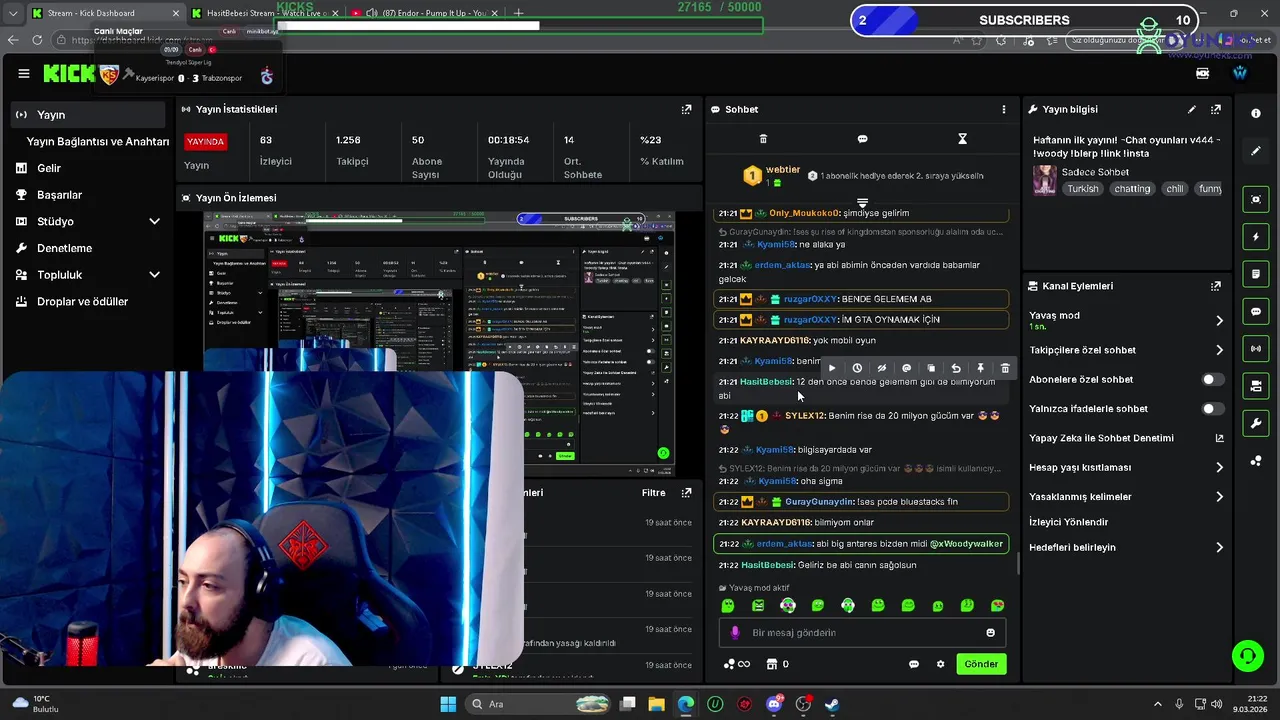Screen dimensions: 1280x720
Task: Click the purple microphone icon in message box
Action: click(735, 633)
